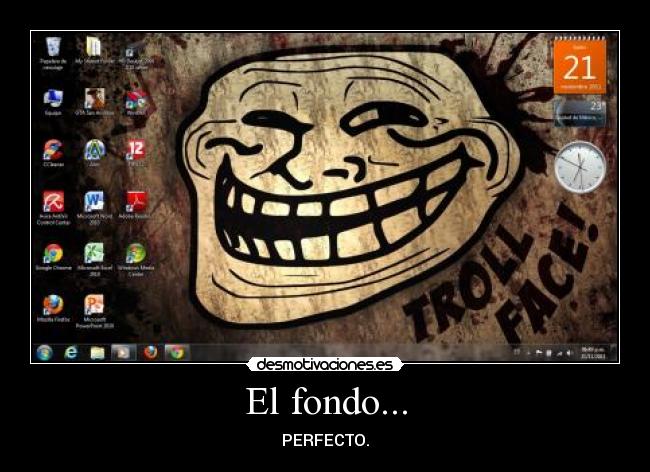Open the network tray icon

point(559,353)
